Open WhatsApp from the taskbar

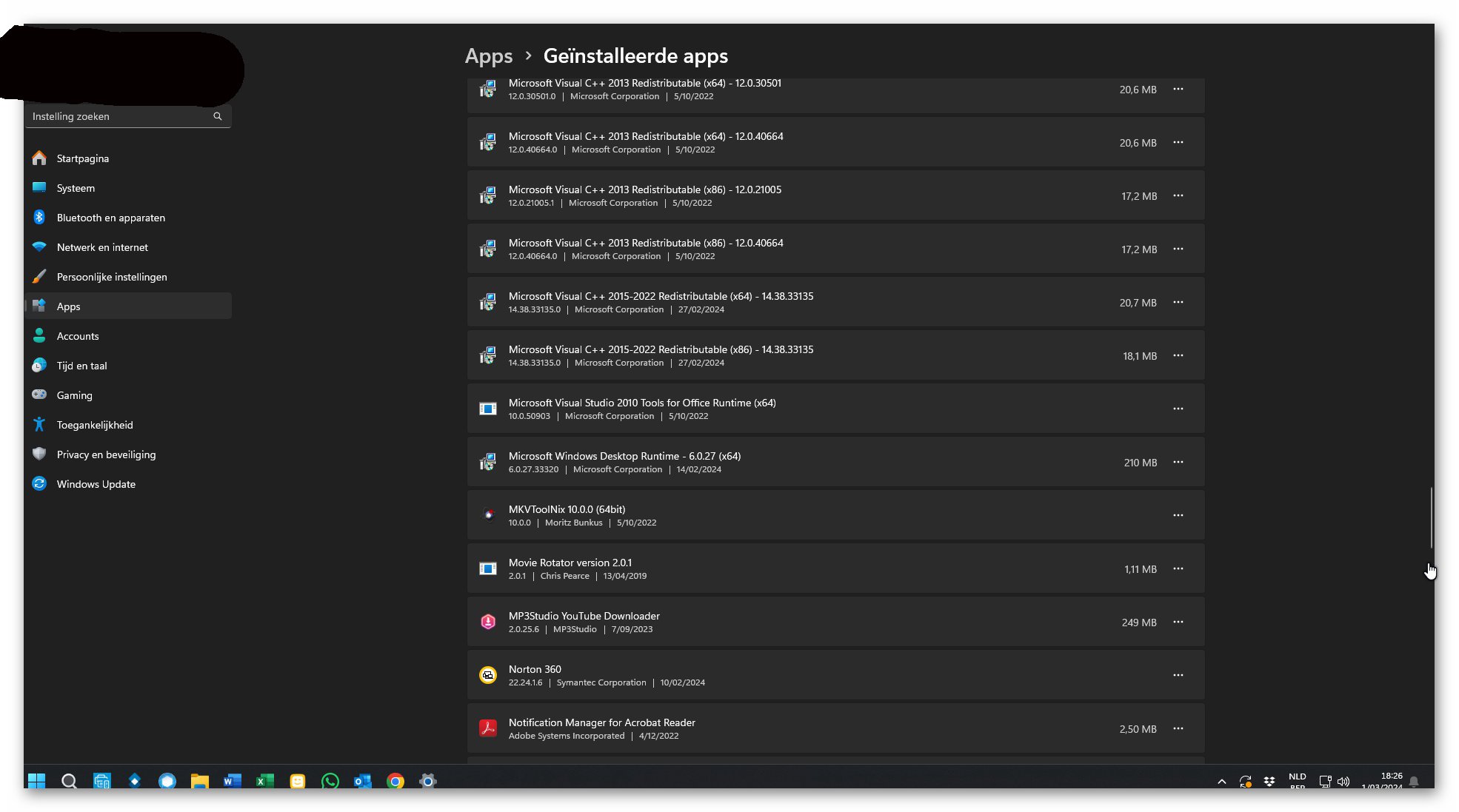pos(330,781)
